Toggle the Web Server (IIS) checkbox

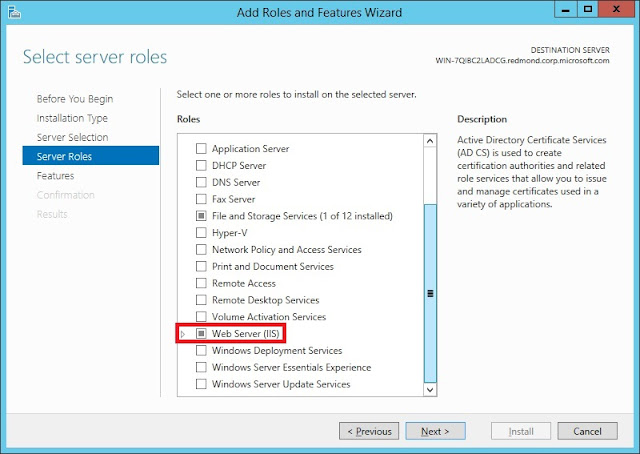tap(201, 333)
